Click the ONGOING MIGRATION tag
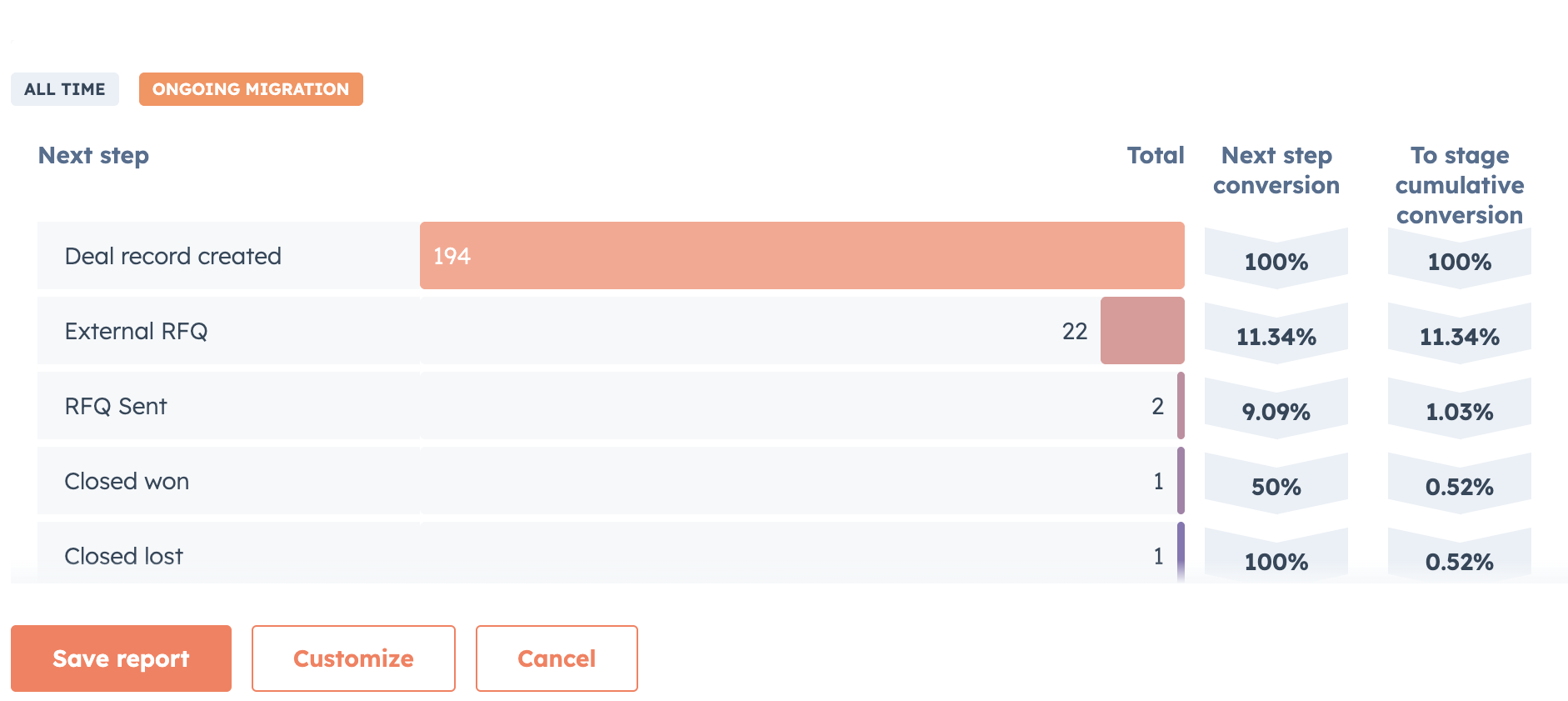This screenshot has width=1568, height=701. click(251, 89)
